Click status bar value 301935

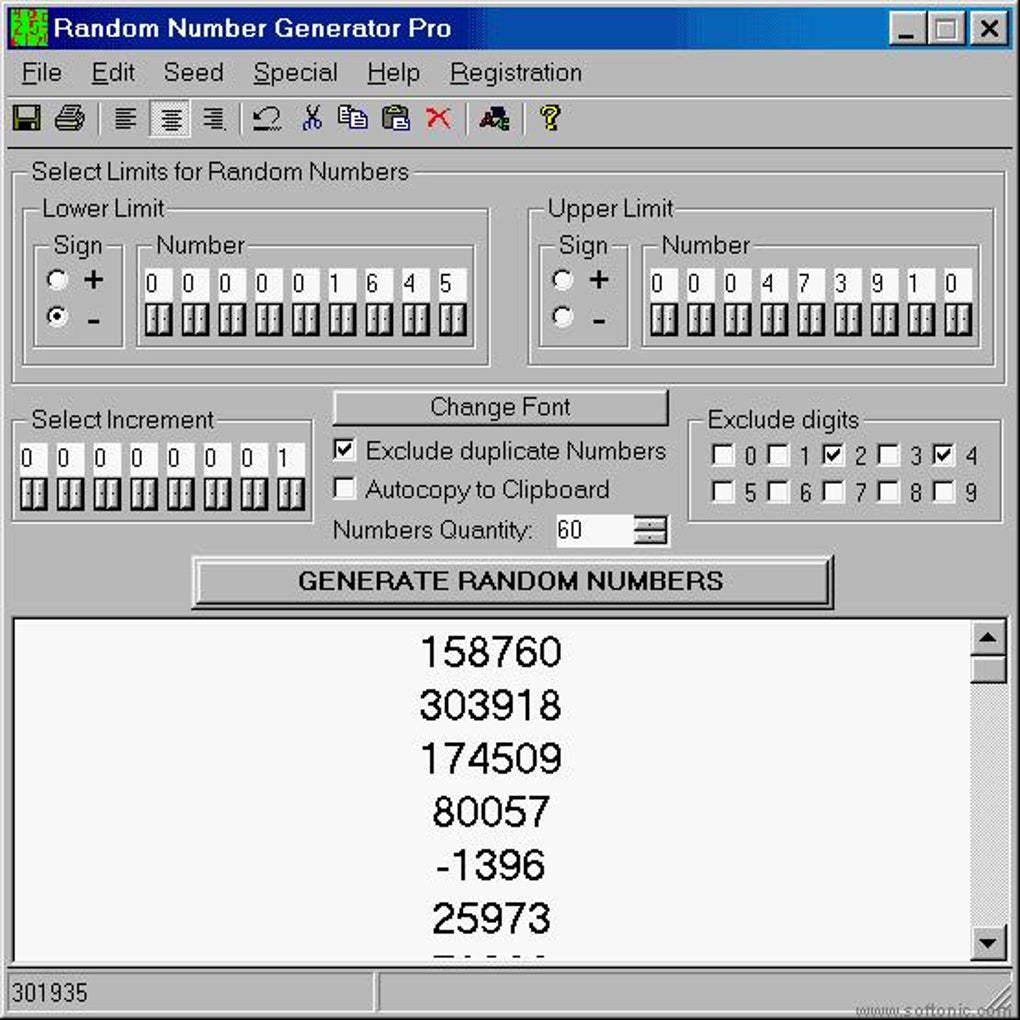49,993
